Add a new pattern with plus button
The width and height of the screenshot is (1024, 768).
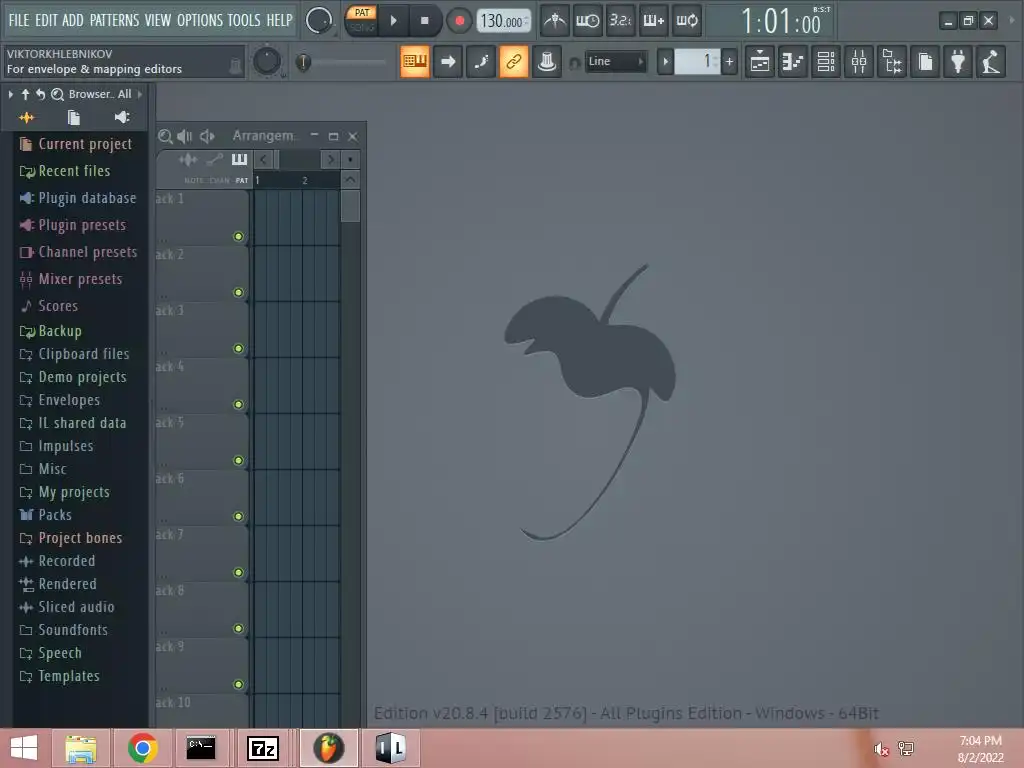(x=729, y=62)
